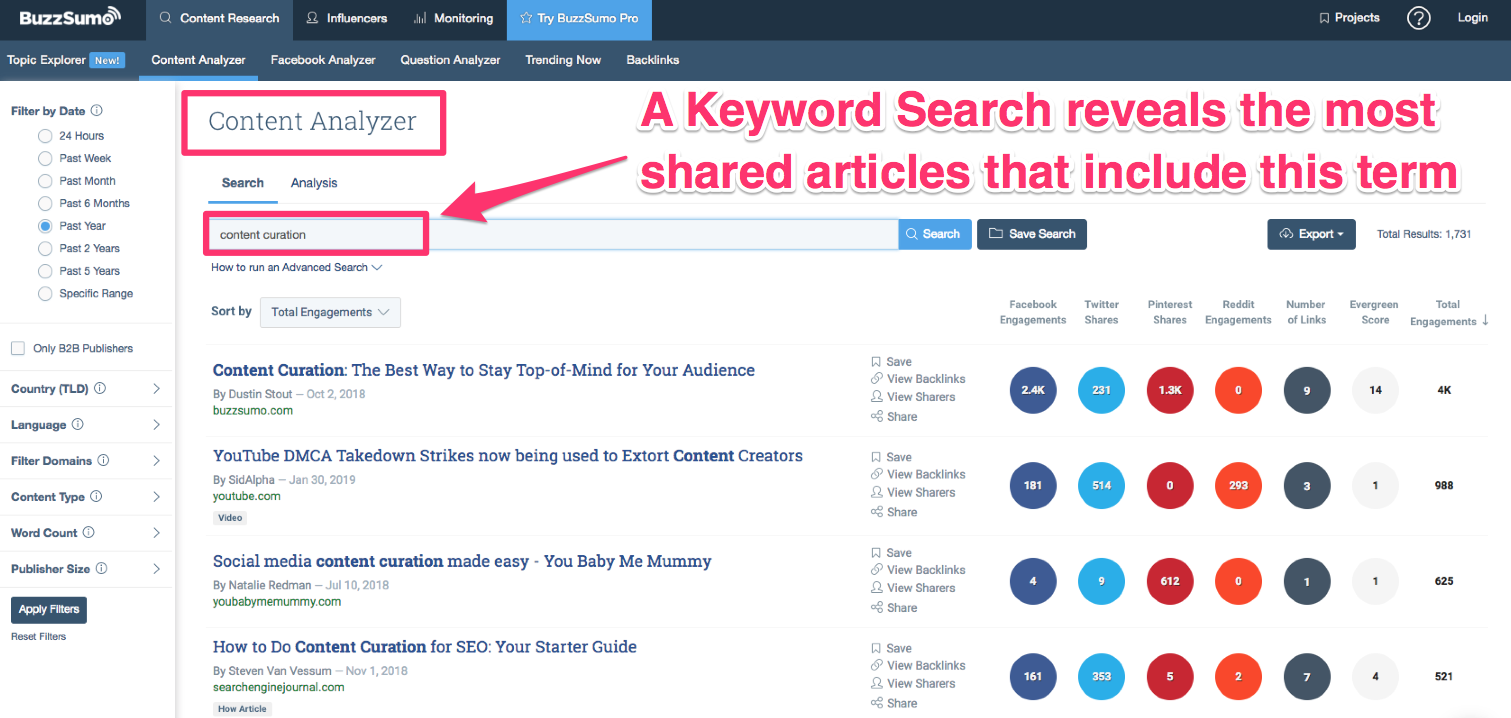Select the Past 2 Years date filter

pyautogui.click(x=45, y=248)
